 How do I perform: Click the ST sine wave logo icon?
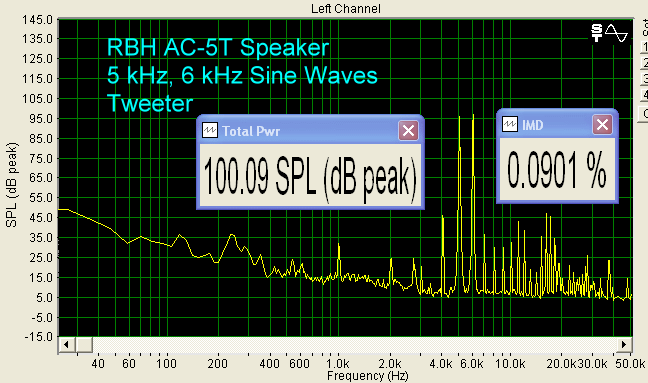click(609, 33)
